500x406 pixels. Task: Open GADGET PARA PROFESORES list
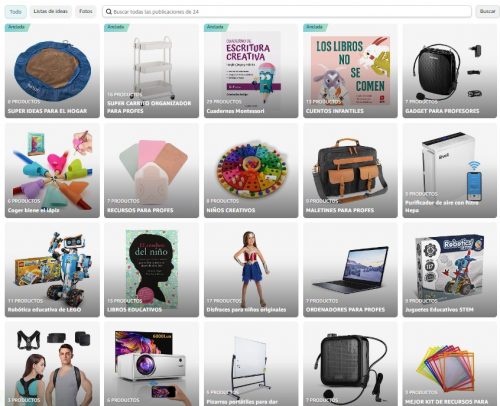click(450, 71)
